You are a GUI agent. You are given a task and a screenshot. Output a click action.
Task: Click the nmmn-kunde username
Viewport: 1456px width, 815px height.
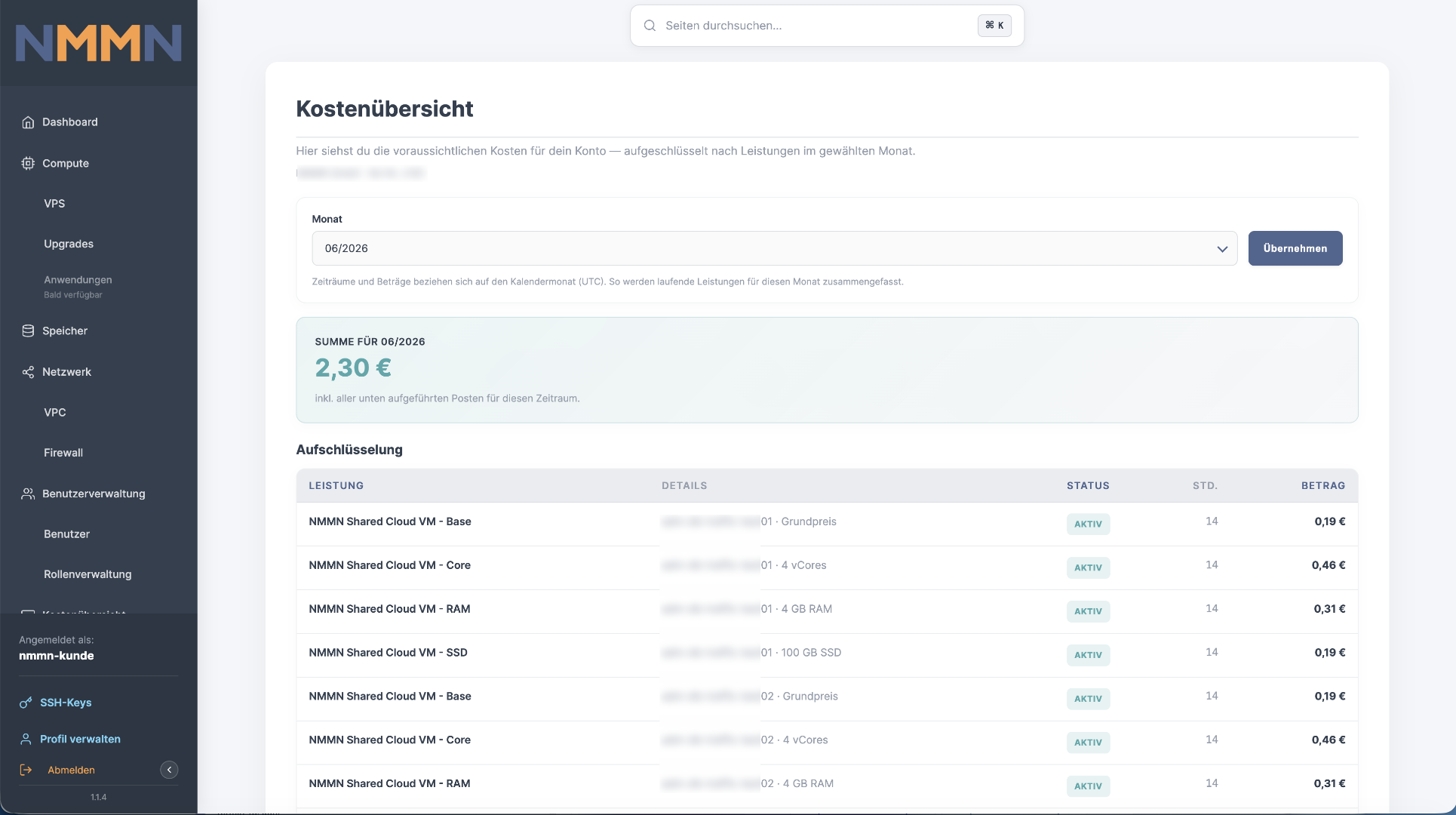coord(57,656)
